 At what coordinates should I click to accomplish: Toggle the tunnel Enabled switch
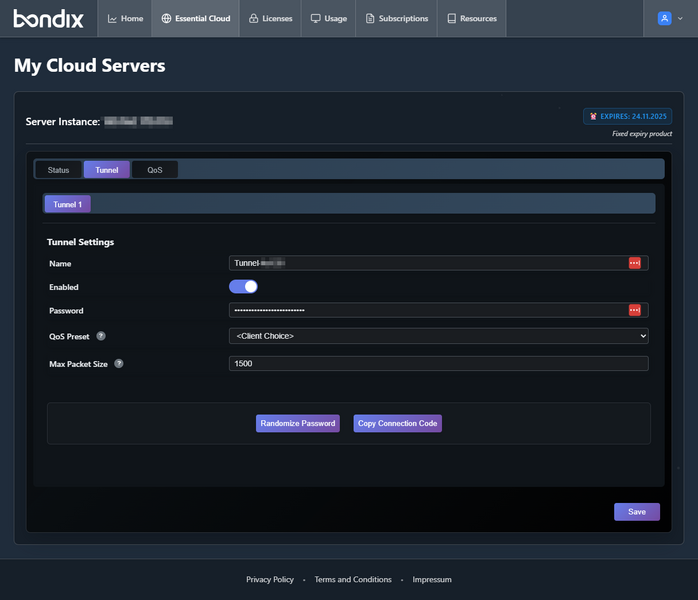click(x=243, y=287)
